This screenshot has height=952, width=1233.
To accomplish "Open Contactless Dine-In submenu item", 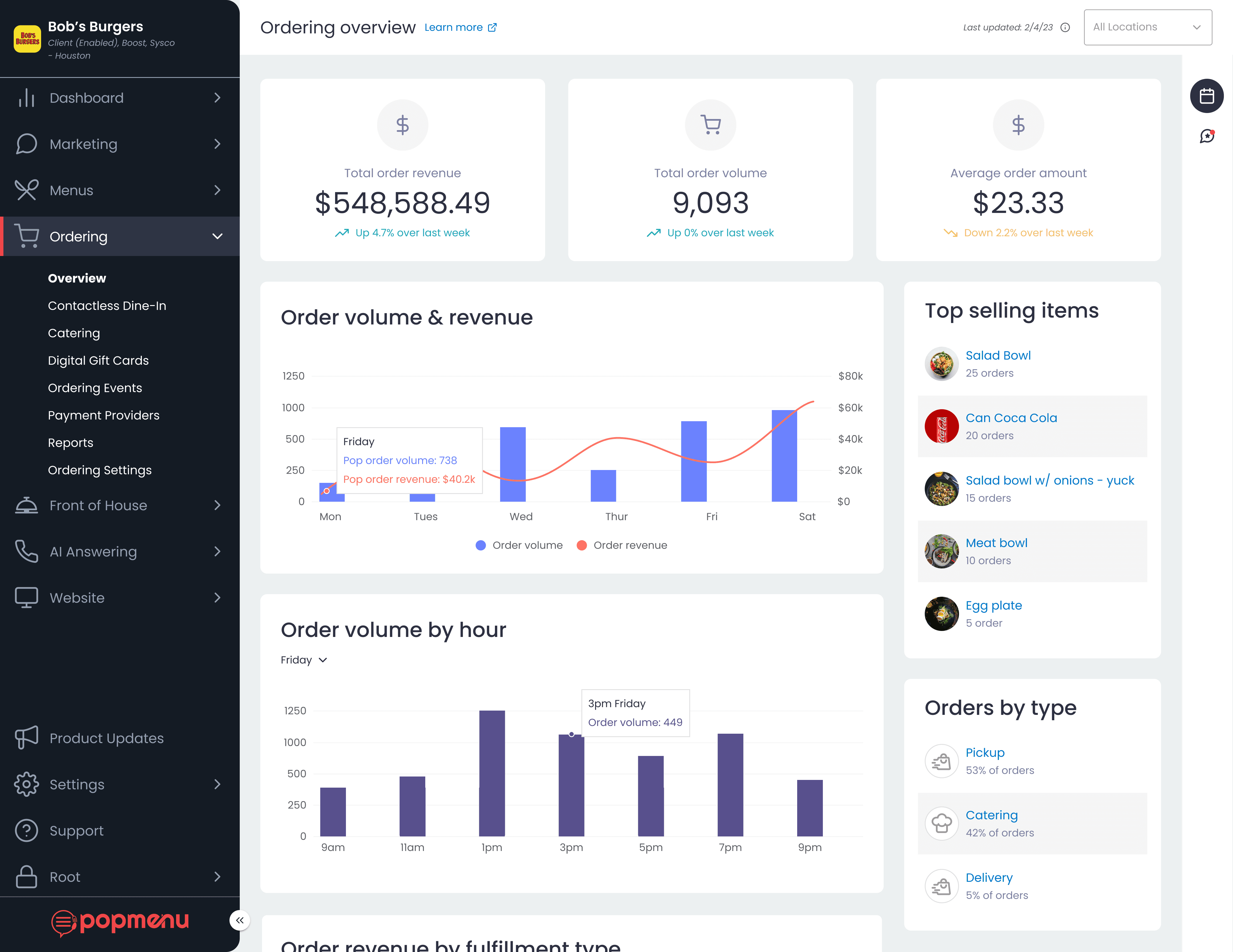I will (x=107, y=305).
